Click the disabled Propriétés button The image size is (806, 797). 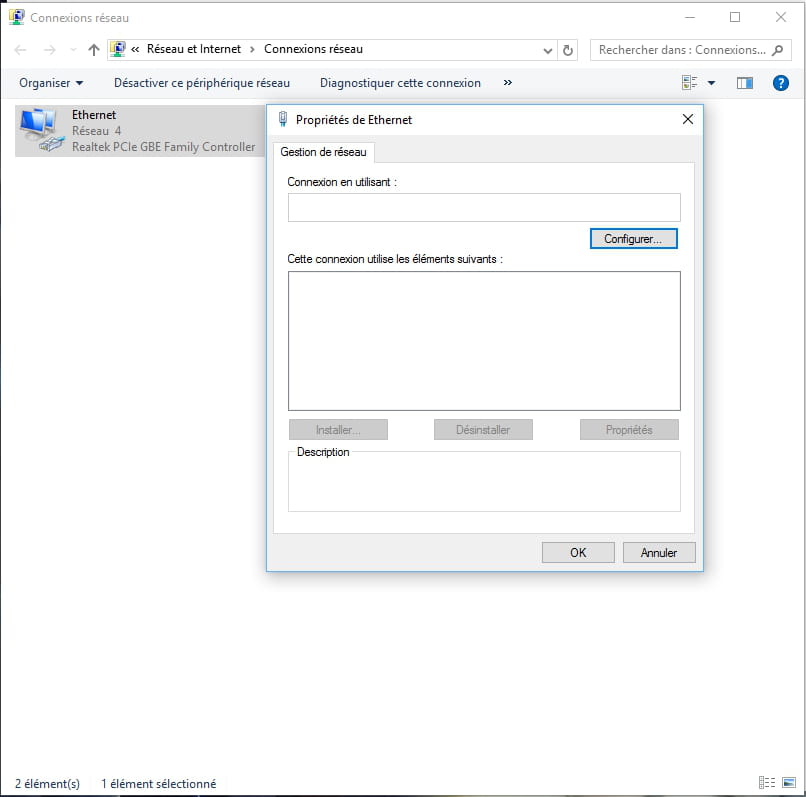point(629,430)
